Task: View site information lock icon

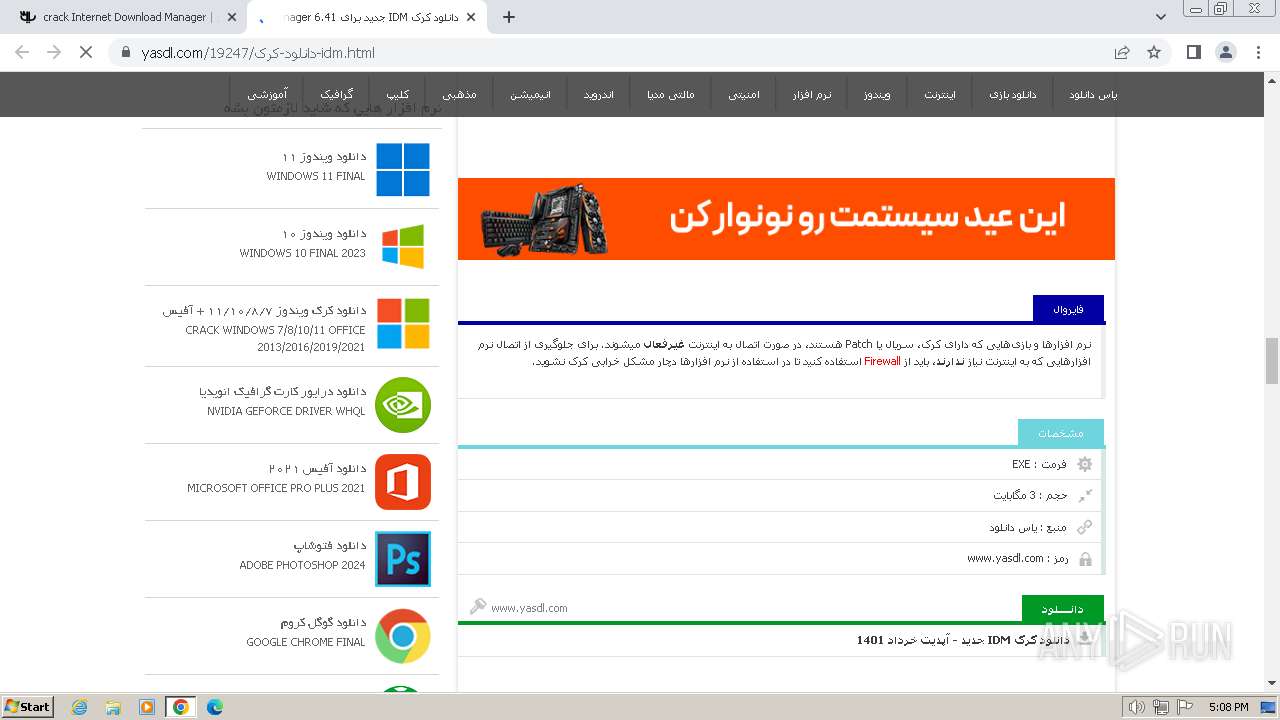Action: [x=125, y=53]
